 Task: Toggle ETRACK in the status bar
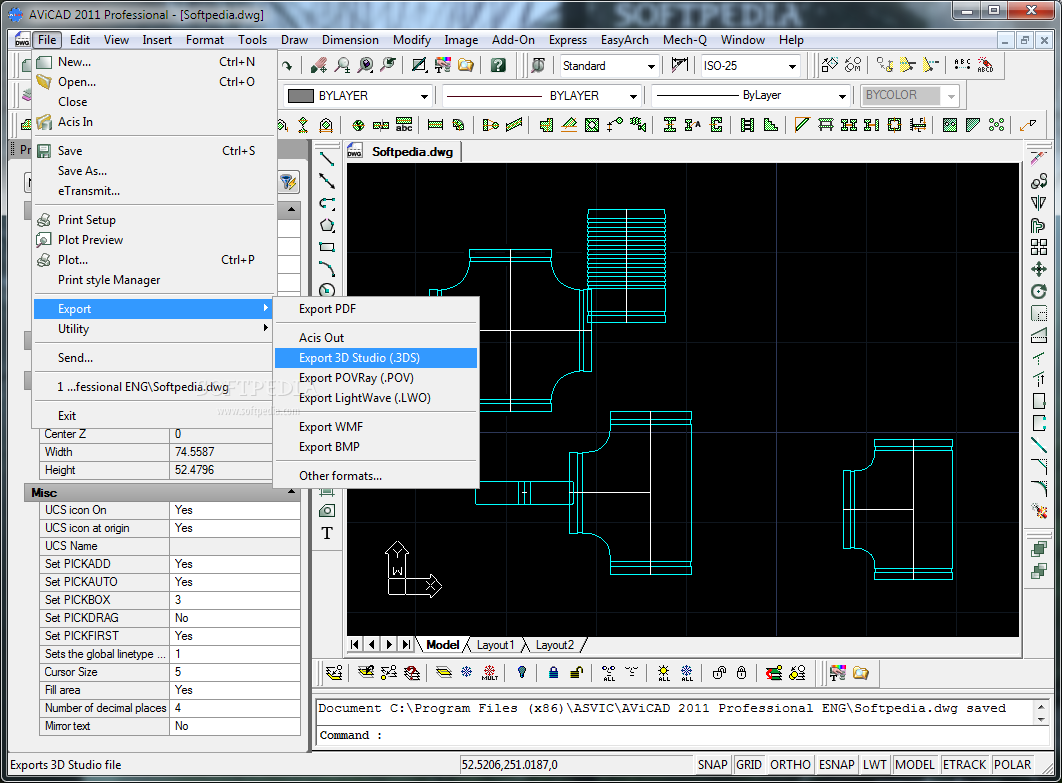(964, 765)
